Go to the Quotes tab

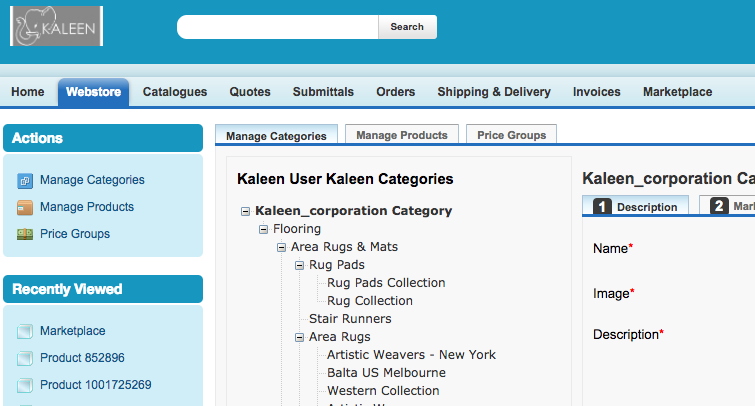click(x=250, y=92)
